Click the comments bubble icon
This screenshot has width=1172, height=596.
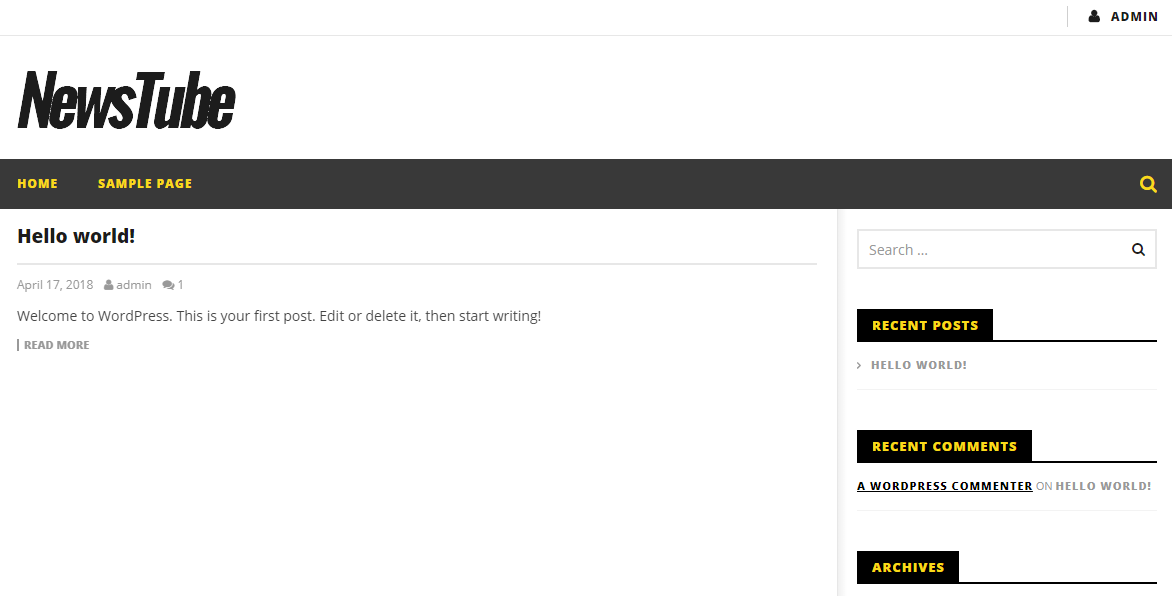(168, 285)
